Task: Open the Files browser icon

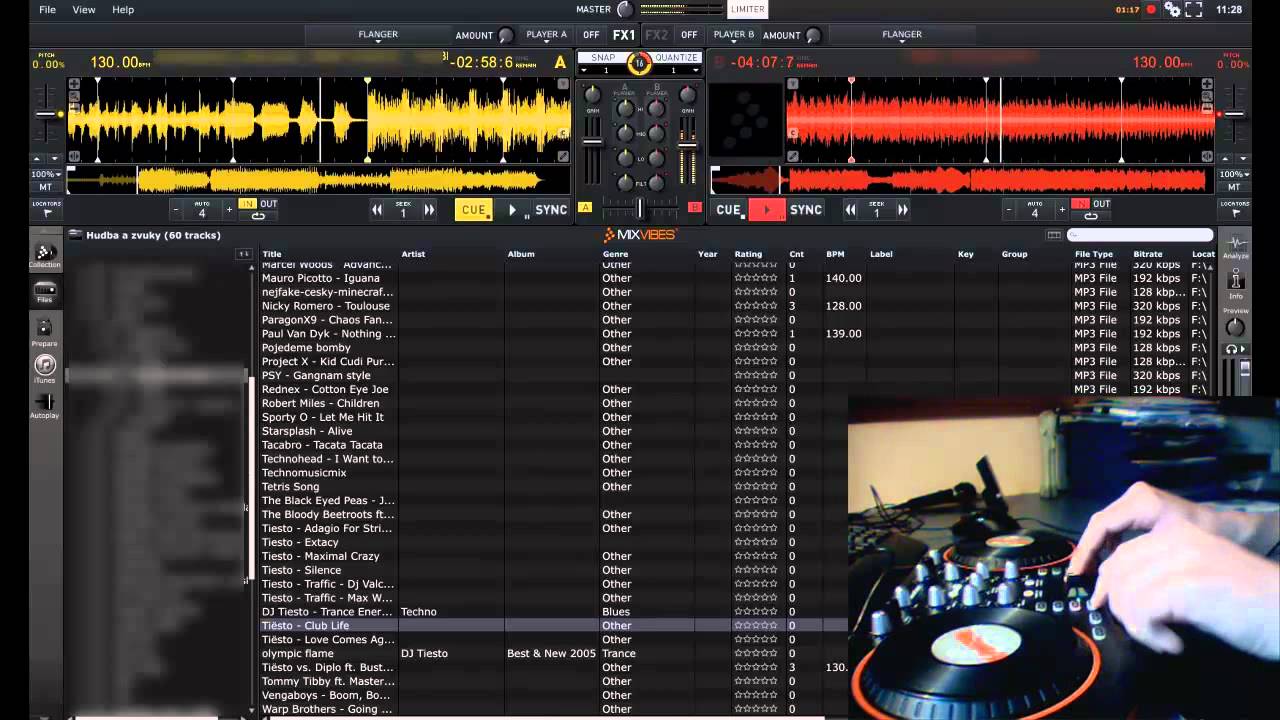Action: (44, 290)
